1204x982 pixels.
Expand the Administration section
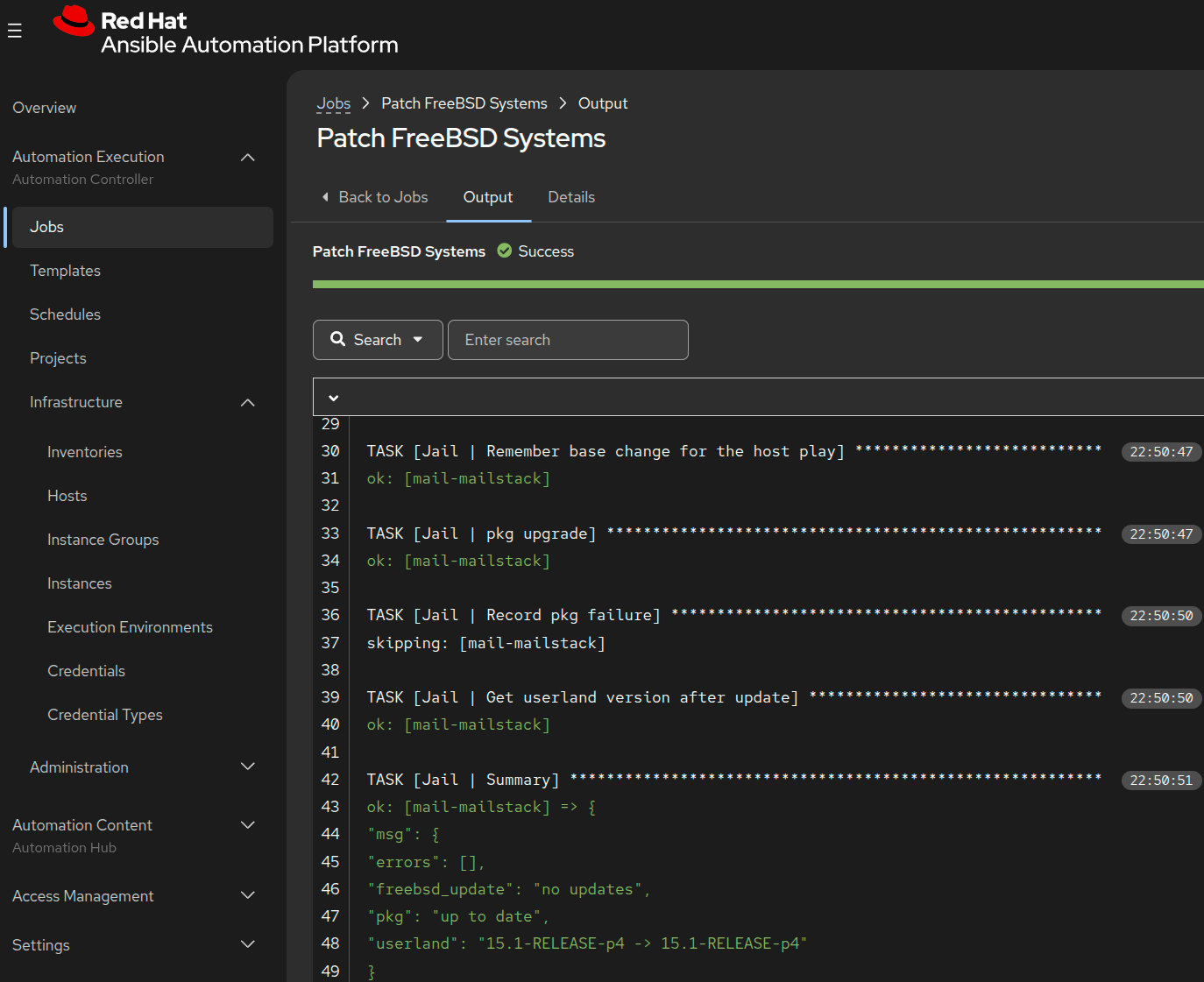248,767
